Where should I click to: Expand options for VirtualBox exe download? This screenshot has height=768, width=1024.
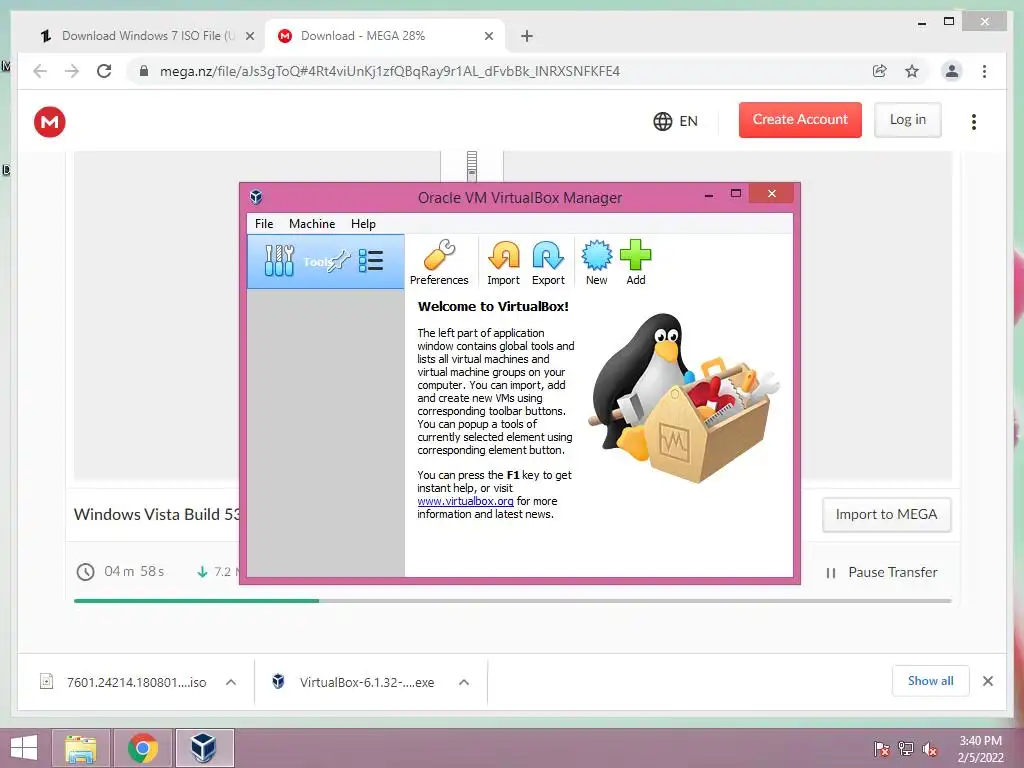click(464, 682)
